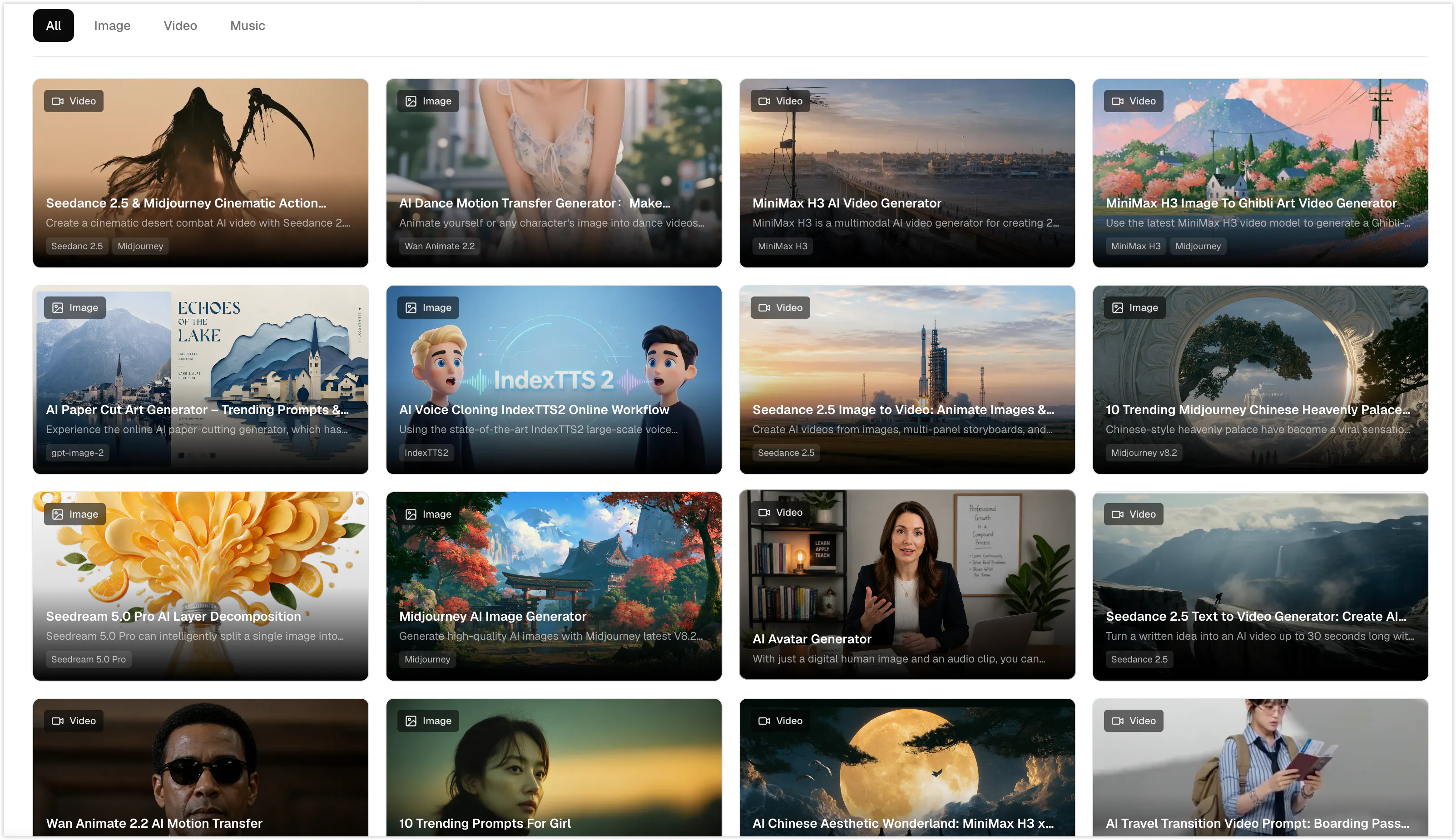
Task: Click description "Using the state-of-the-art IndexTTS2 large-scale voice"
Action: [538, 429]
